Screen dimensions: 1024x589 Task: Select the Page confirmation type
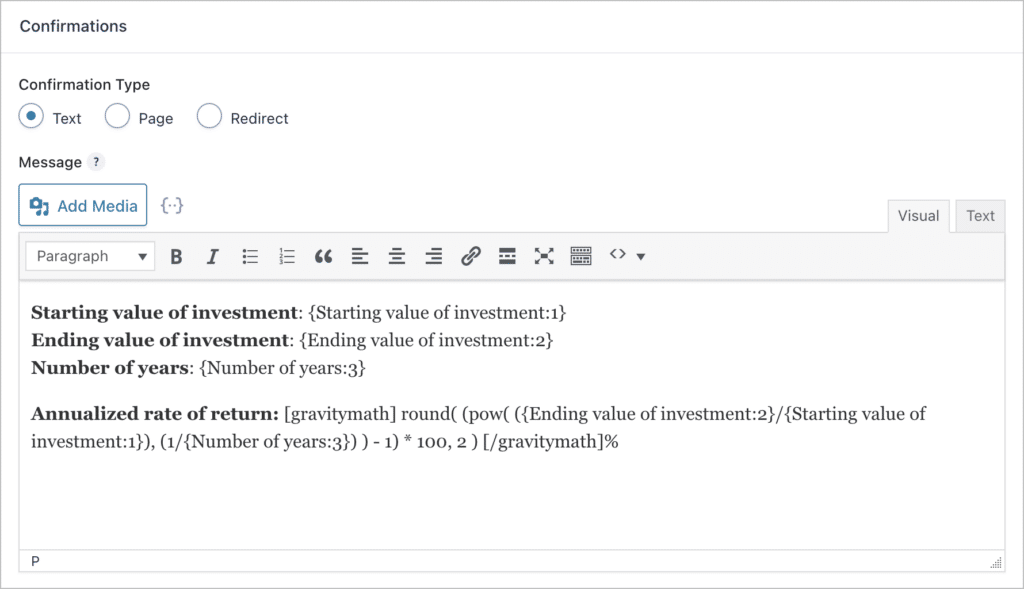[118, 117]
